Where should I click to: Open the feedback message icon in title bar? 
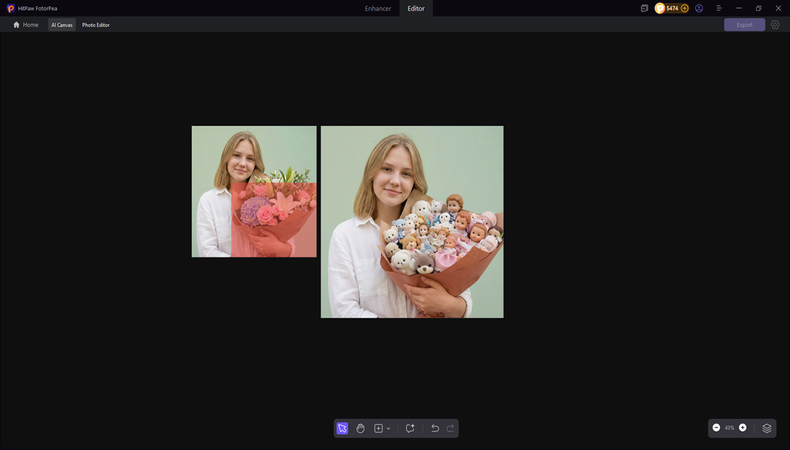coord(644,9)
